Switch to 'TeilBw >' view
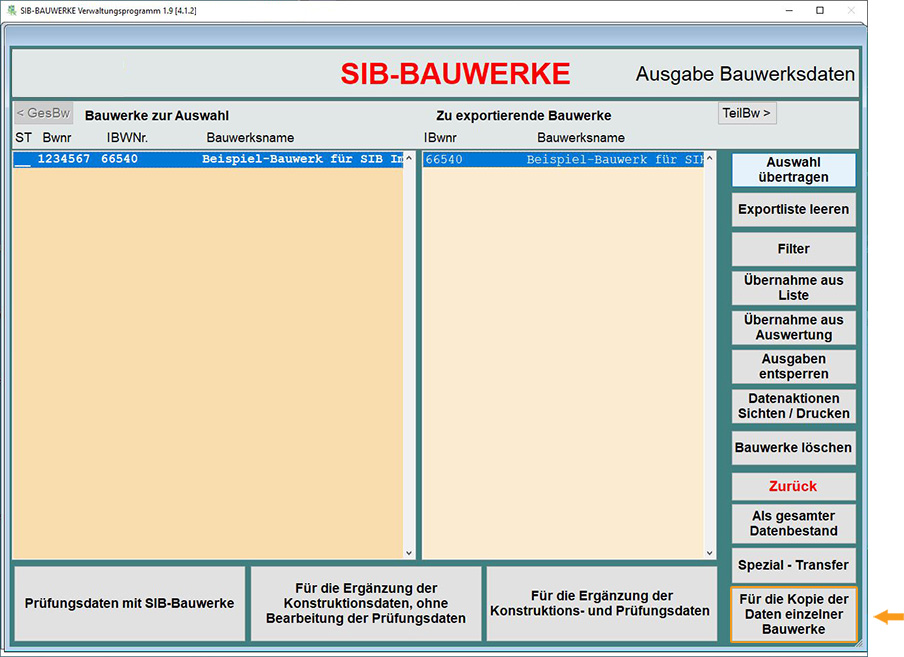This screenshot has height=657, width=904. pos(746,113)
